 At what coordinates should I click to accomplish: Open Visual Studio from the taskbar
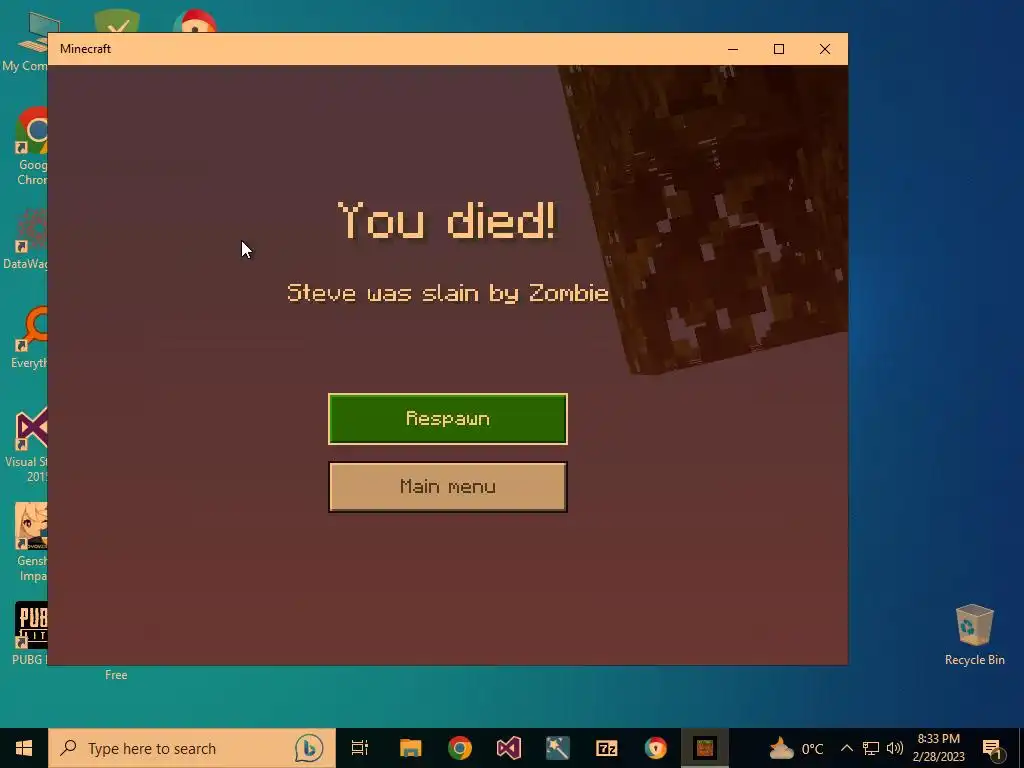[509, 748]
